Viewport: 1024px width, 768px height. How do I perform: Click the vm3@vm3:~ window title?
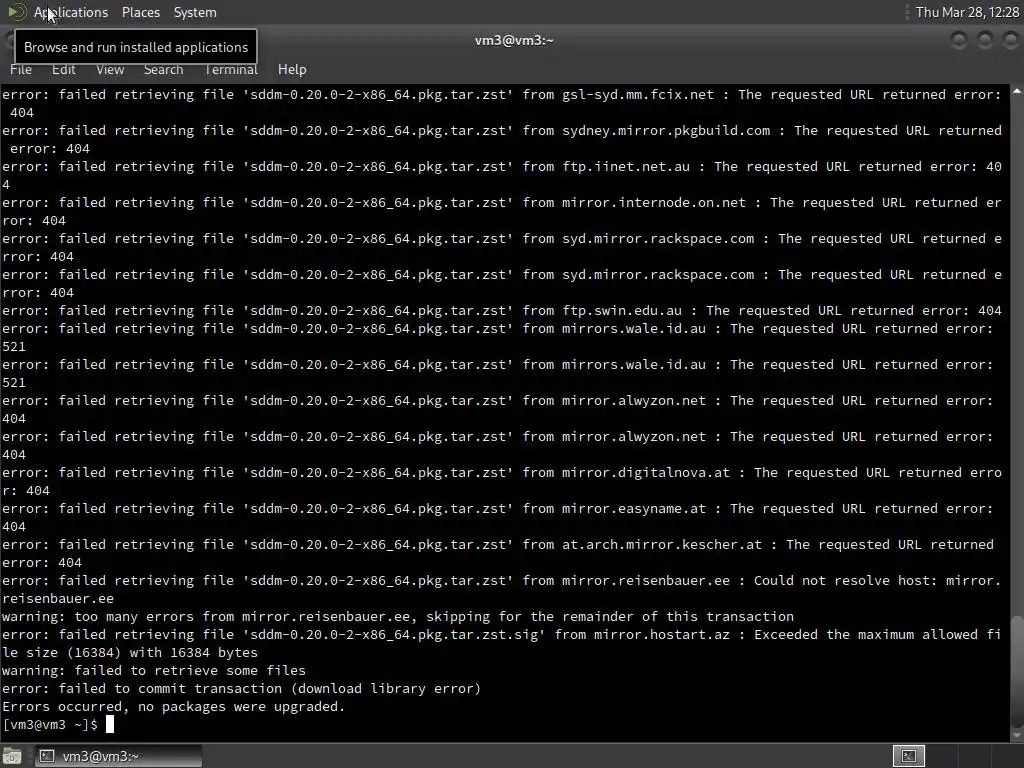514,40
